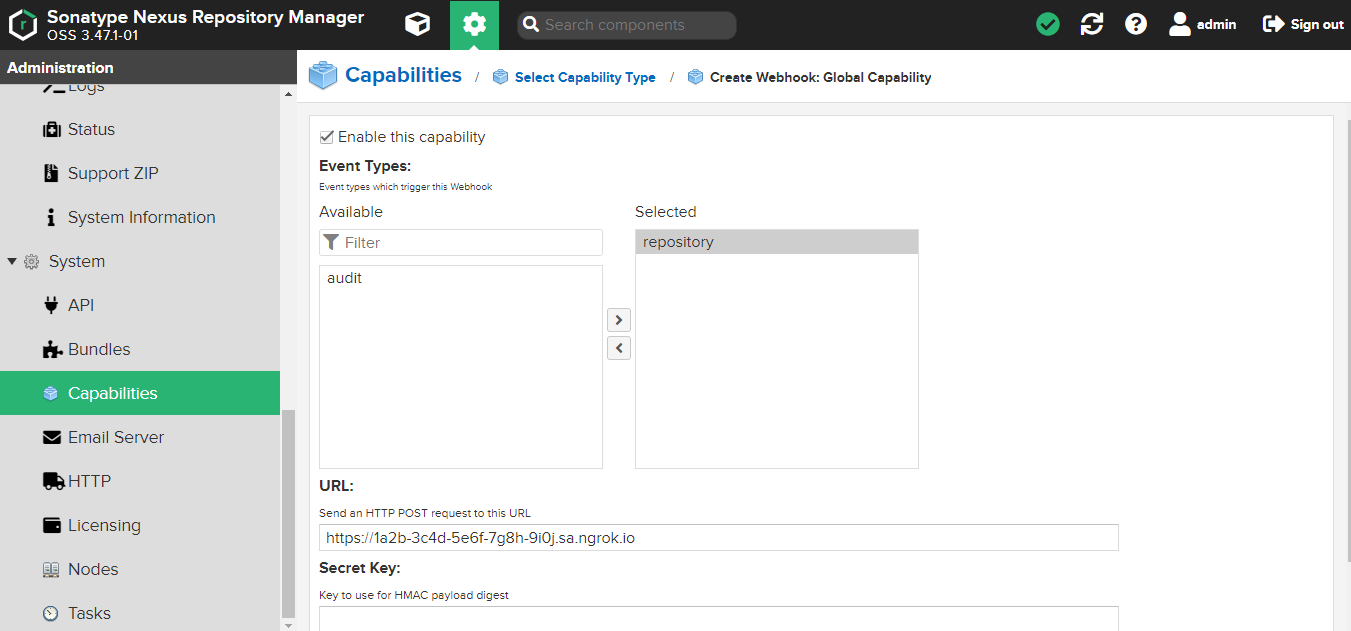Collapse the System tree section
The height and width of the screenshot is (631, 1351).
[x=12, y=261]
